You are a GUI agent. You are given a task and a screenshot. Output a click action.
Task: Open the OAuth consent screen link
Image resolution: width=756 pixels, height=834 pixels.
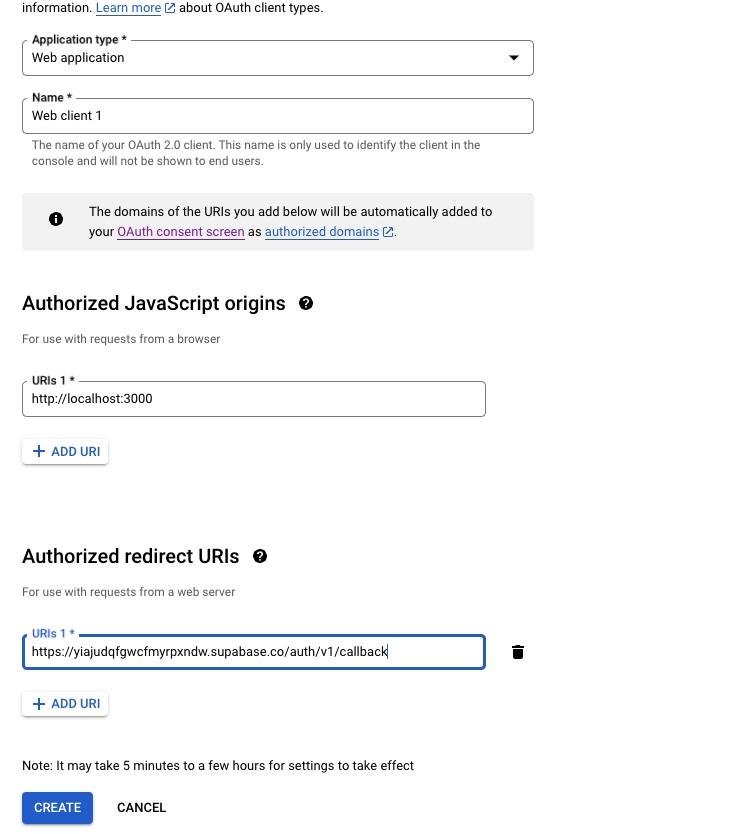point(180,231)
